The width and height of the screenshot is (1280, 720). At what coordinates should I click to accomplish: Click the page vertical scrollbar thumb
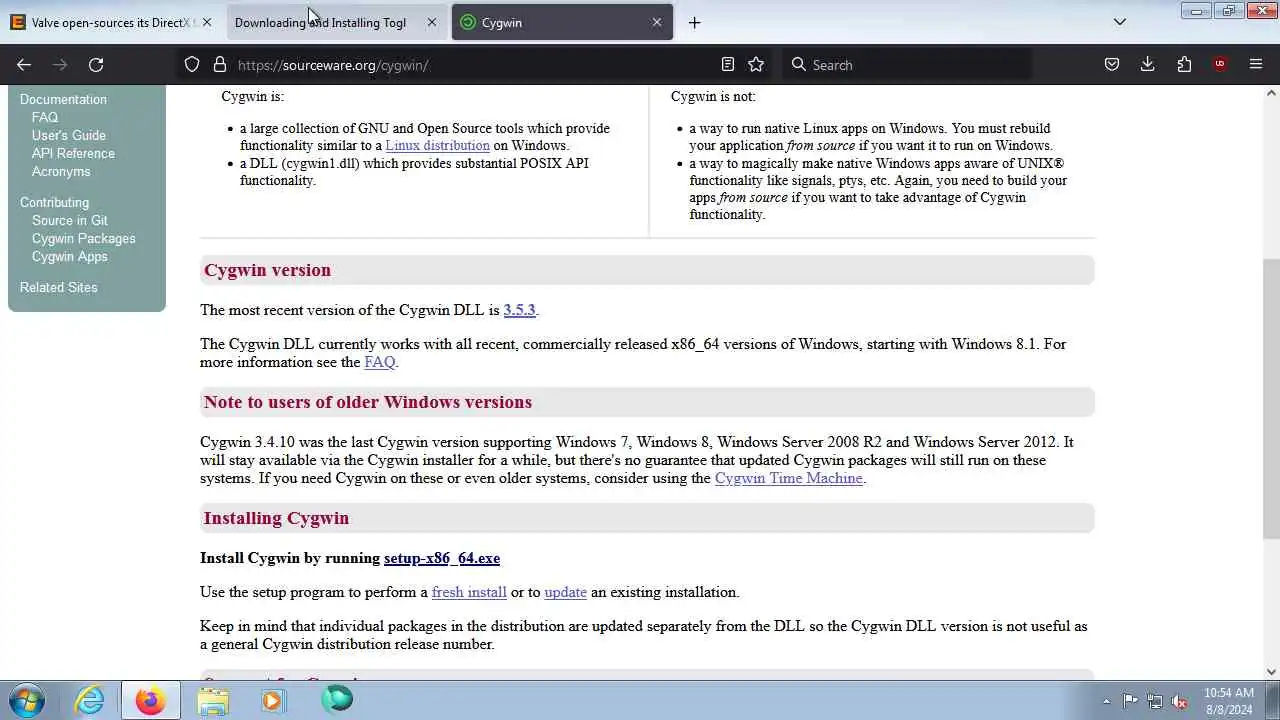[1271, 398]
